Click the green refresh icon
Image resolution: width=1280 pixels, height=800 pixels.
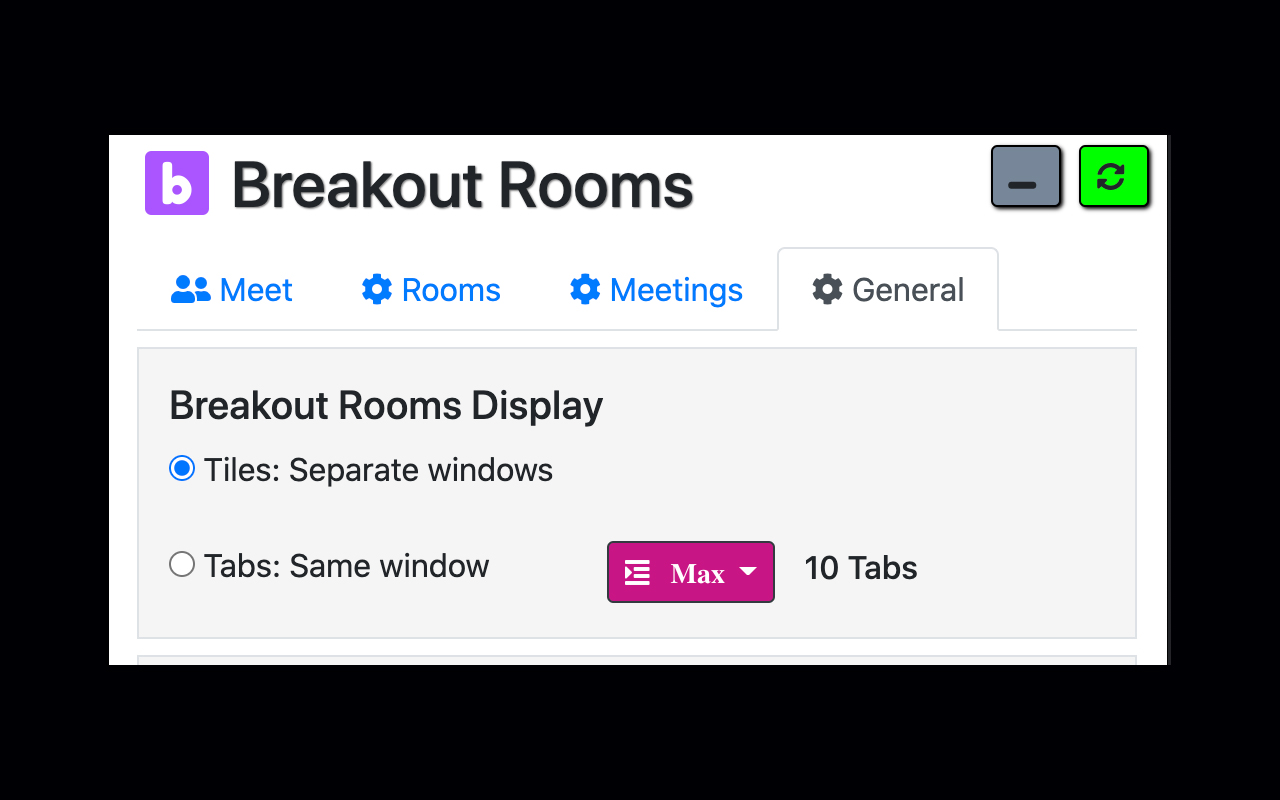(x=1114, y=175)
